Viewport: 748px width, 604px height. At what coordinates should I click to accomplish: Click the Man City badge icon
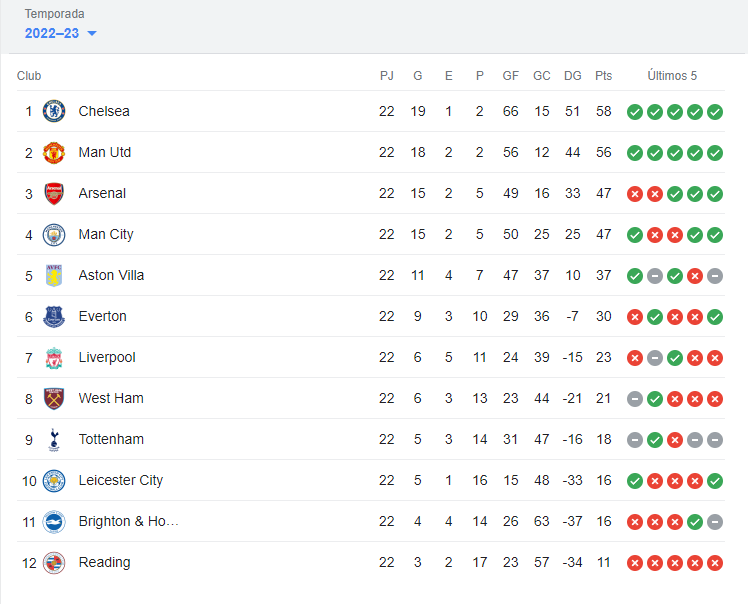[x=54, y=234]
